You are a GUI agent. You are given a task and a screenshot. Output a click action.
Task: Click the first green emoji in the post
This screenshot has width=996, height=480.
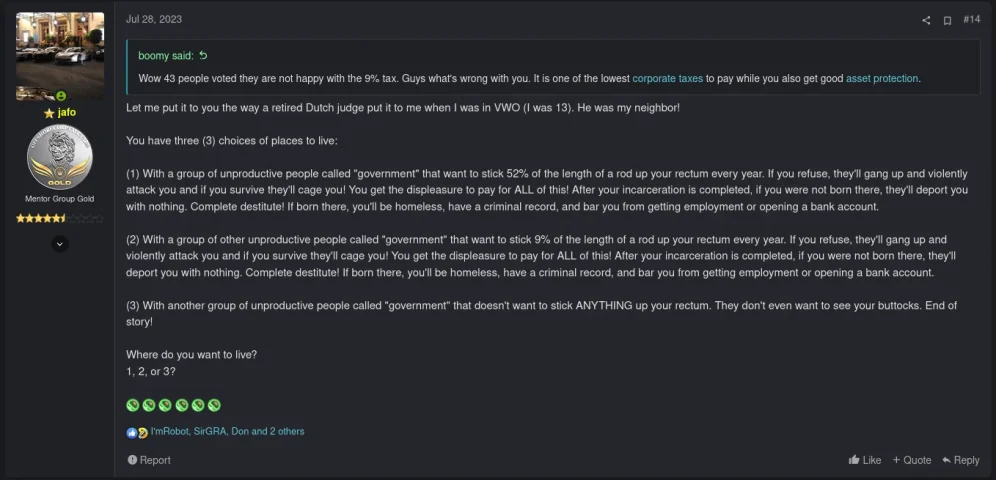coord(132,405)
